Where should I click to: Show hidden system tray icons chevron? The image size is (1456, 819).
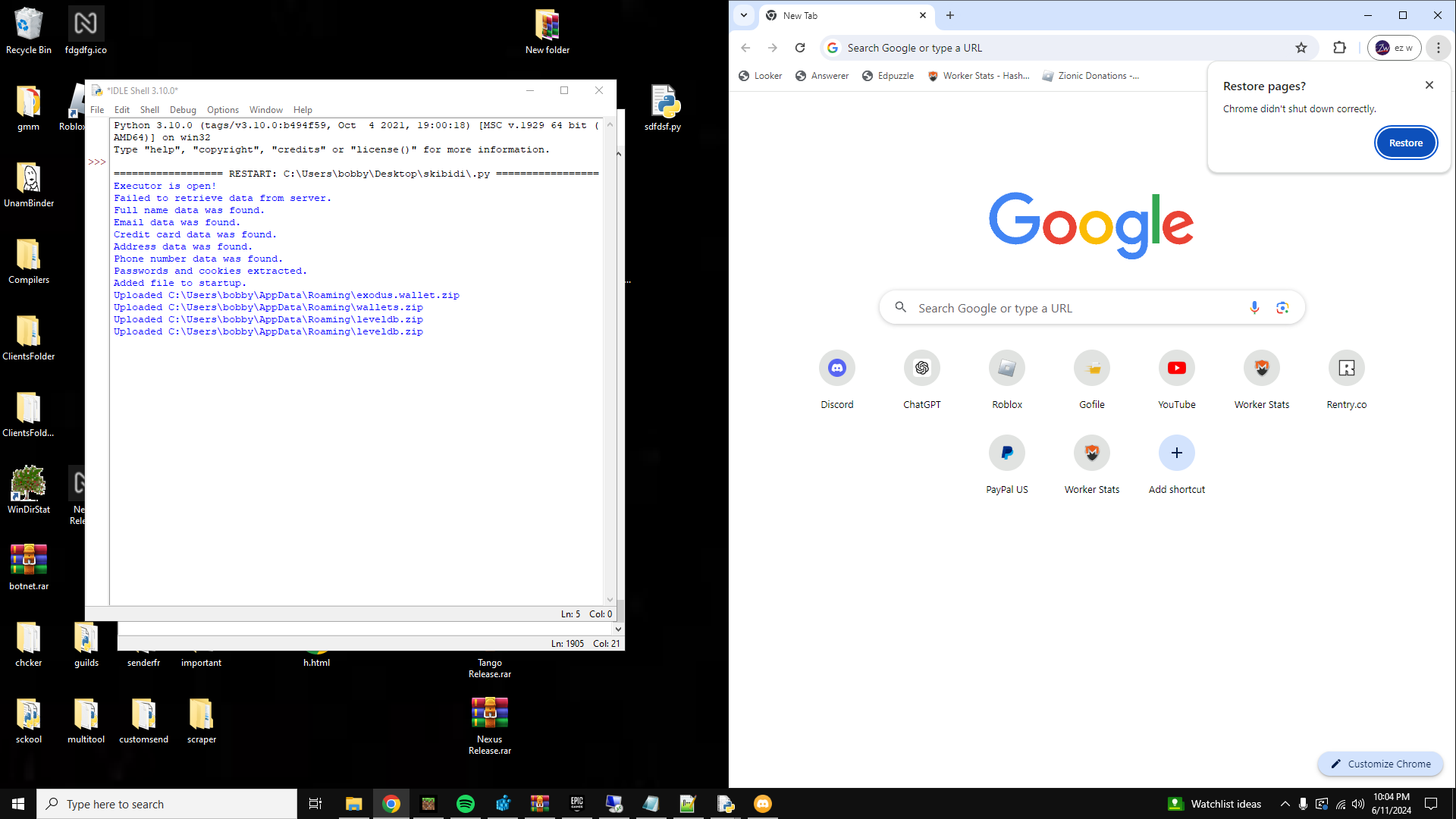1285,804
